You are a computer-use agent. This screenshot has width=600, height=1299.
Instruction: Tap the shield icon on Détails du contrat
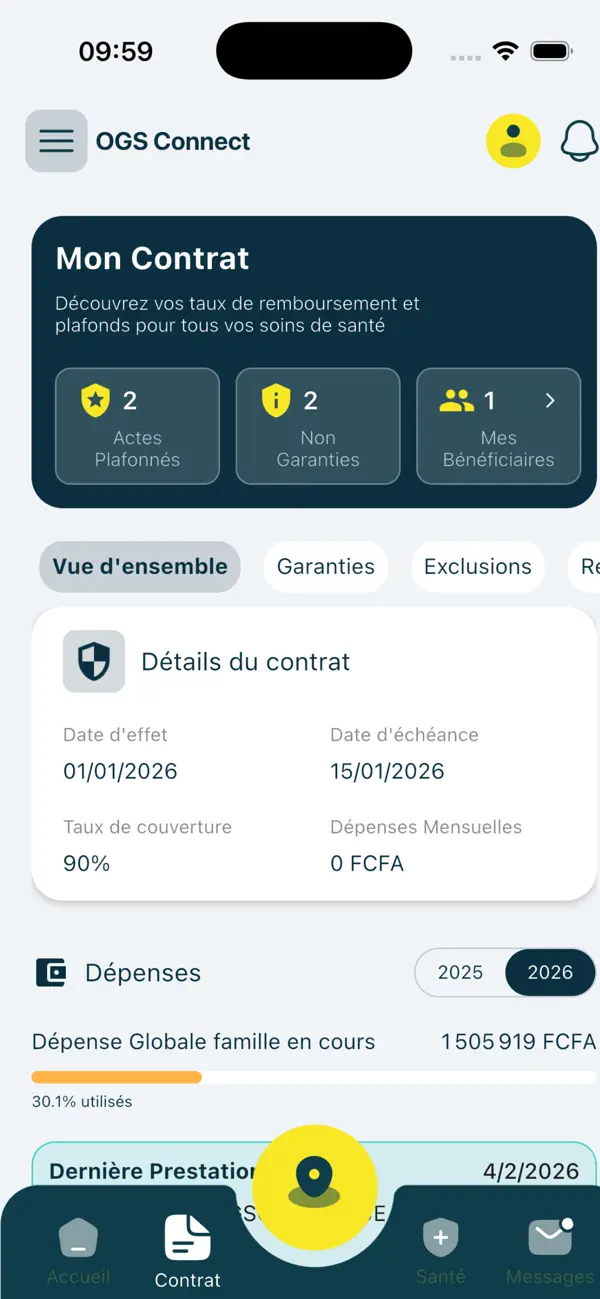click(x=93, y=661)
